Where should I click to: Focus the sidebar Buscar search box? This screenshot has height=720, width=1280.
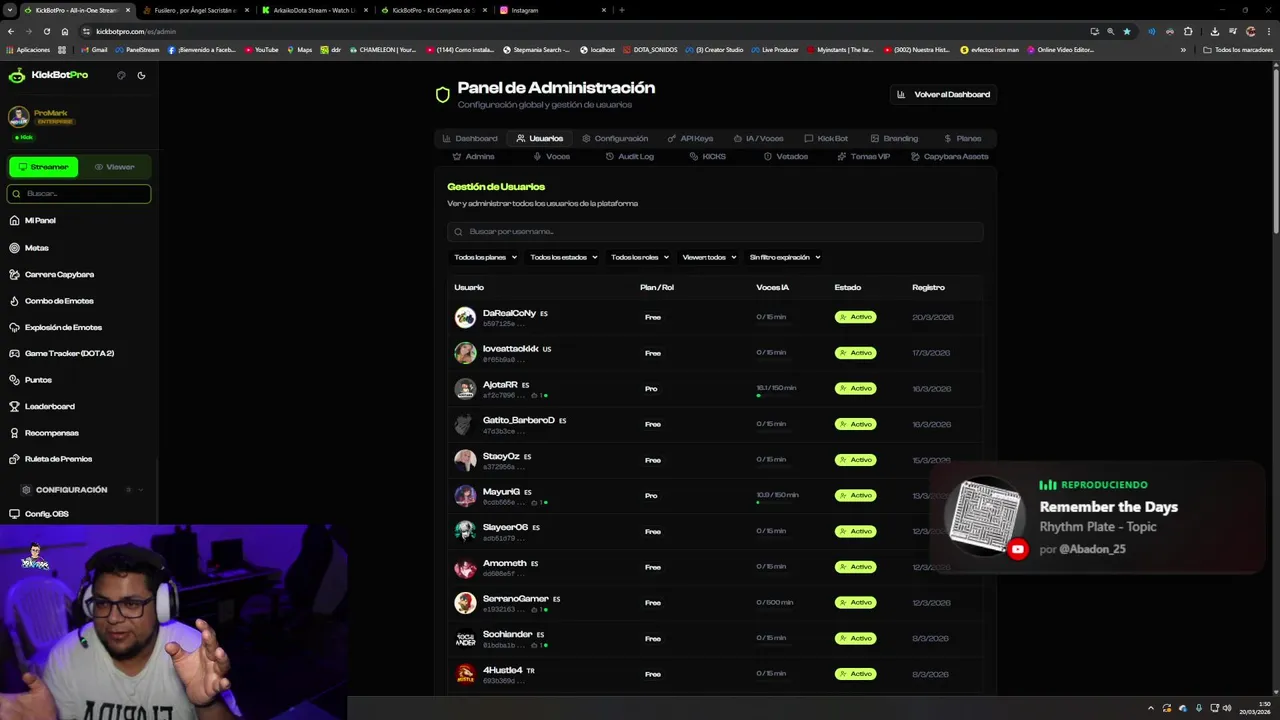tap(79, 194)
